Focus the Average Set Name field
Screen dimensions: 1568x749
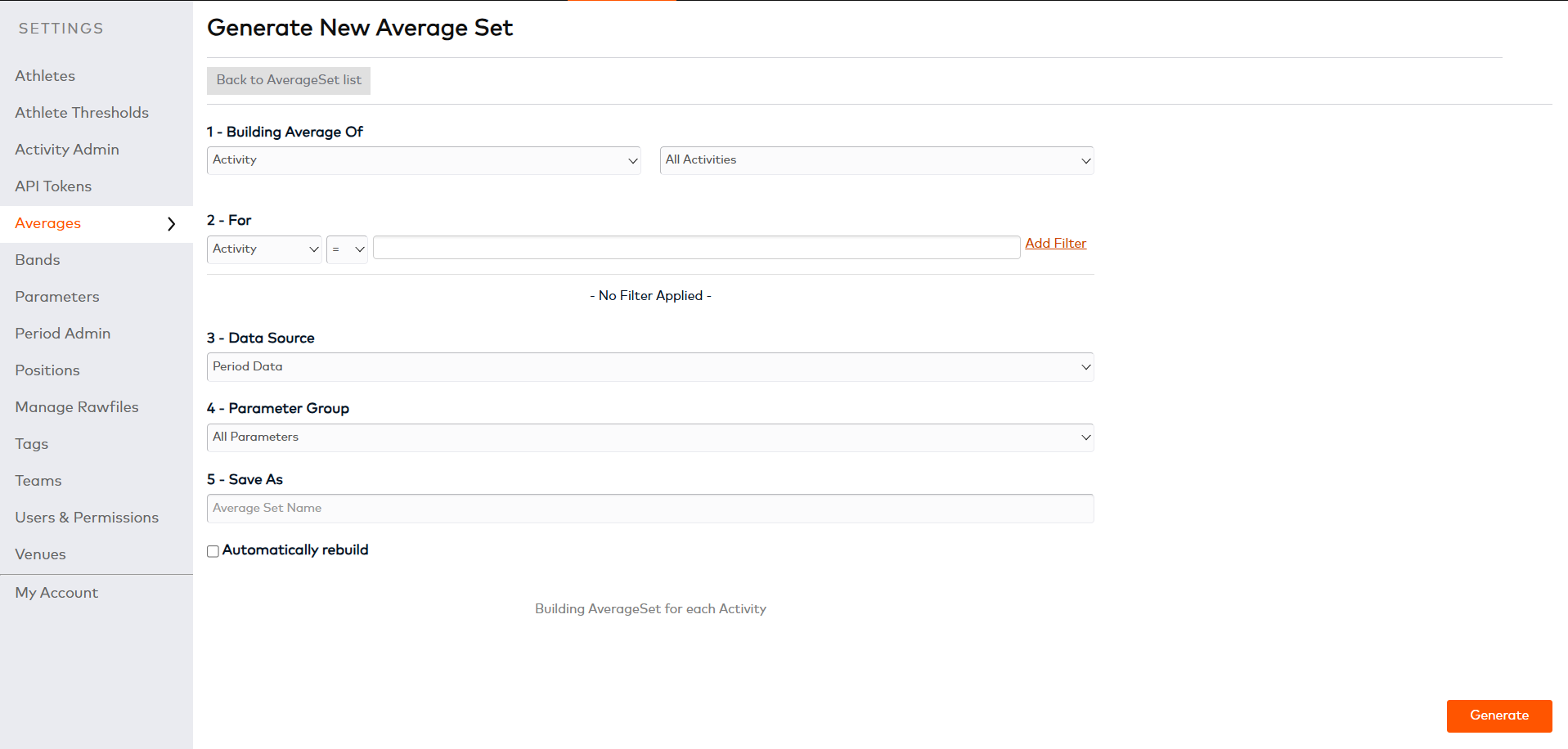[x=650, y=509]
